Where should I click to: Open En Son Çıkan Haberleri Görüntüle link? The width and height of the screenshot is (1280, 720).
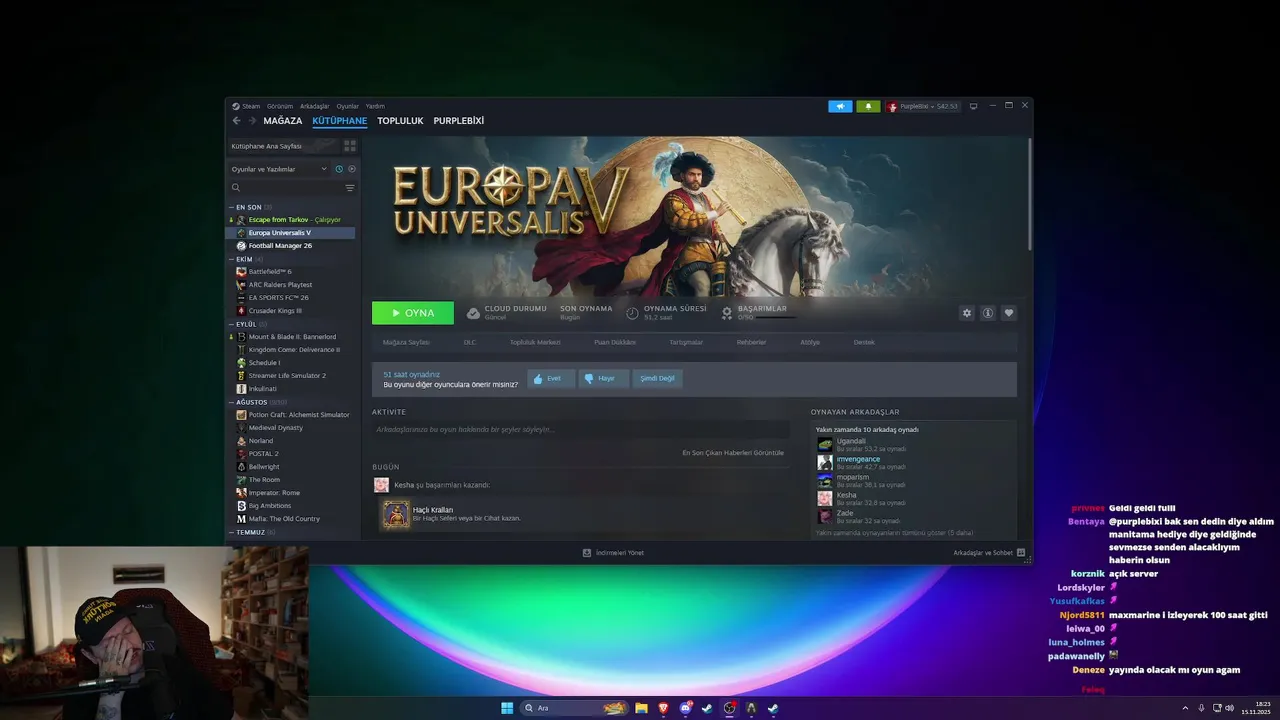[733, 453]
